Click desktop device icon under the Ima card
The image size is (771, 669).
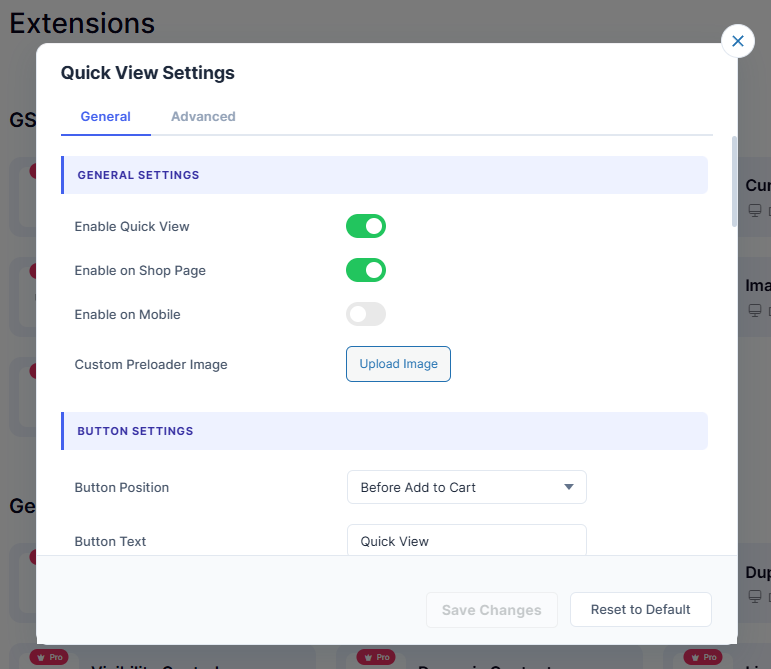pyautogui.click(x=755, y=310)
